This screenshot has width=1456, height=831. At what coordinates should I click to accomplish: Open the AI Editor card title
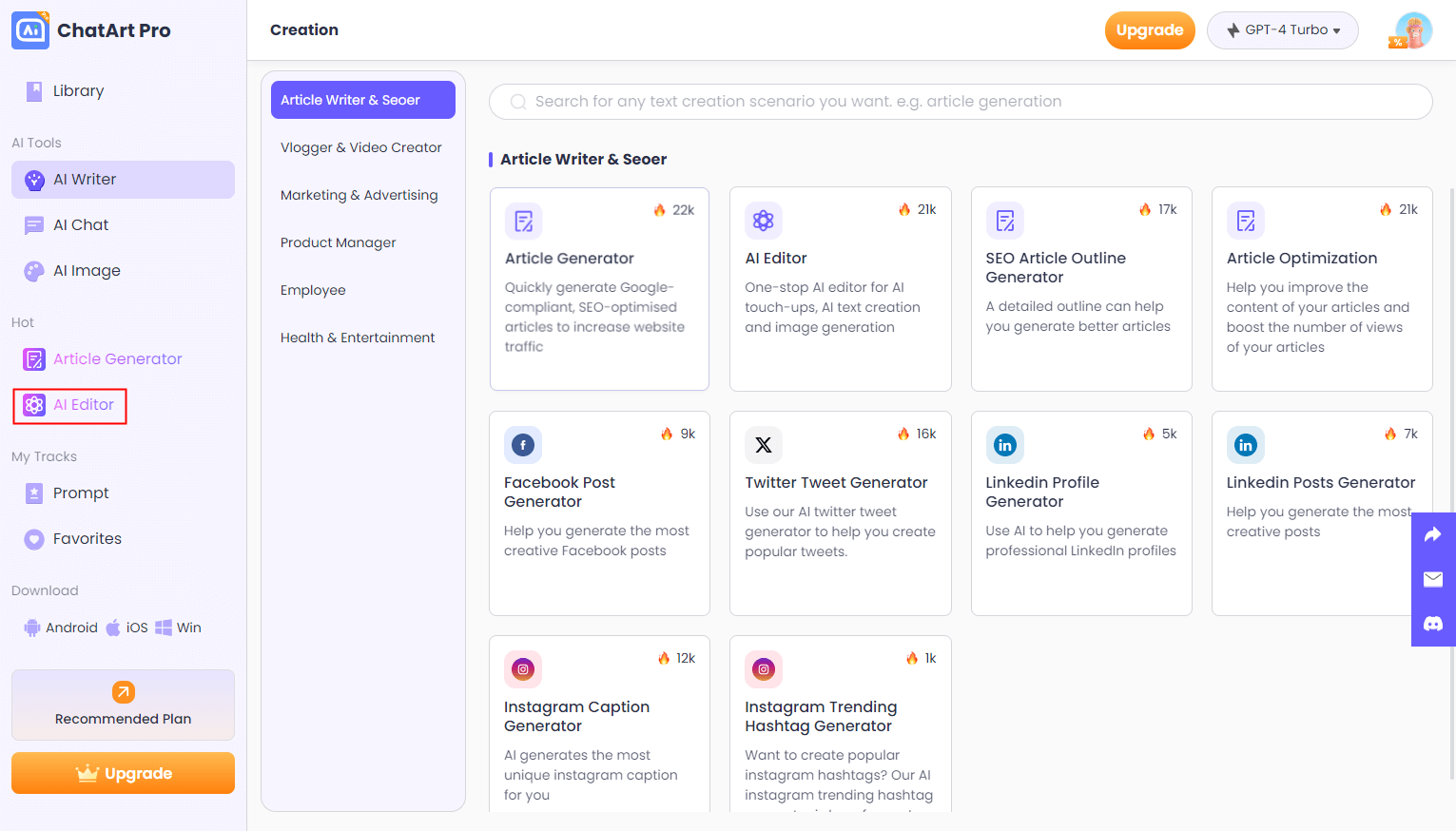click(776, 259)
